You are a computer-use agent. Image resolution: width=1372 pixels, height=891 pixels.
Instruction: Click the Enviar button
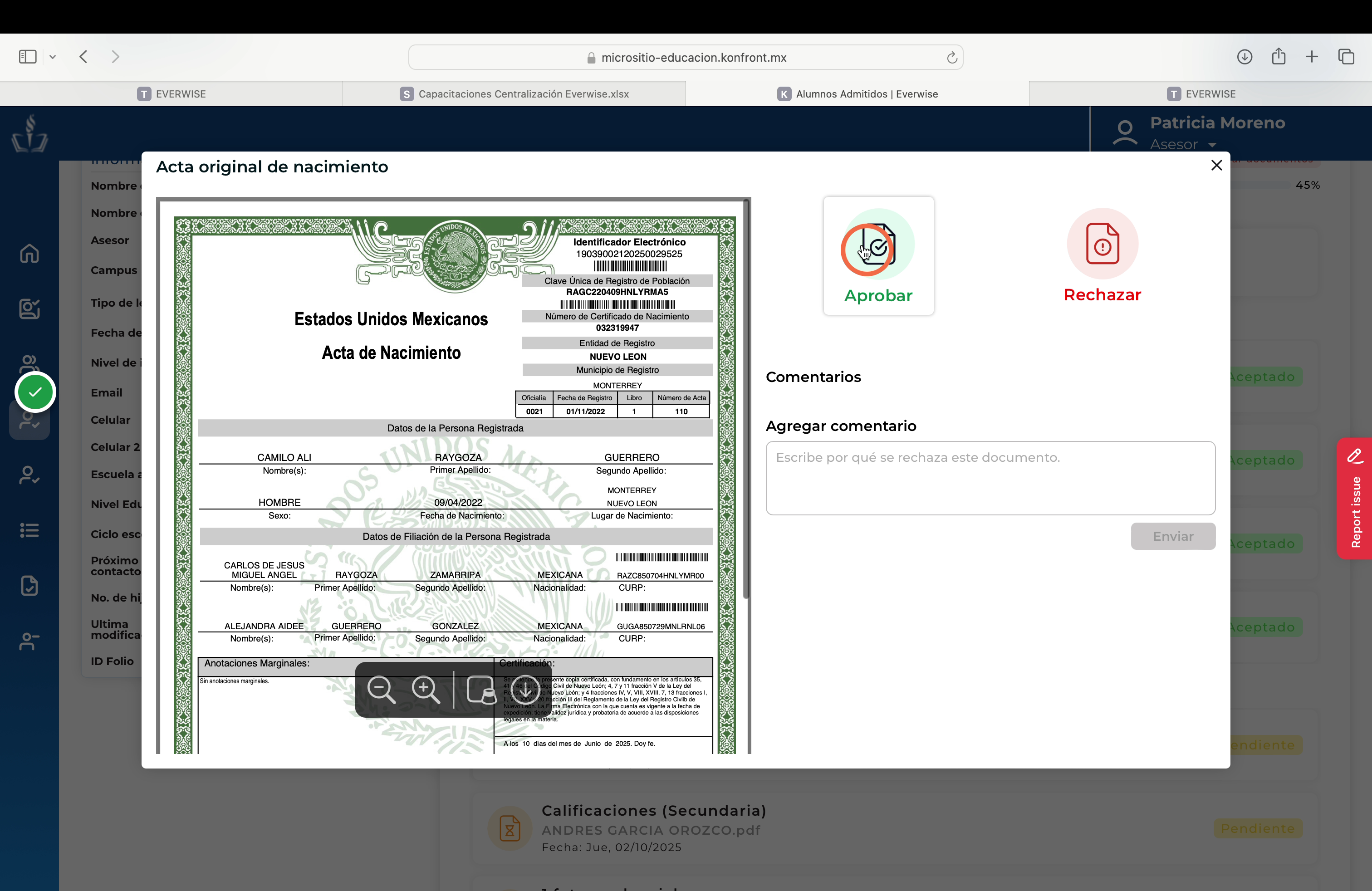pos(1172,536)
